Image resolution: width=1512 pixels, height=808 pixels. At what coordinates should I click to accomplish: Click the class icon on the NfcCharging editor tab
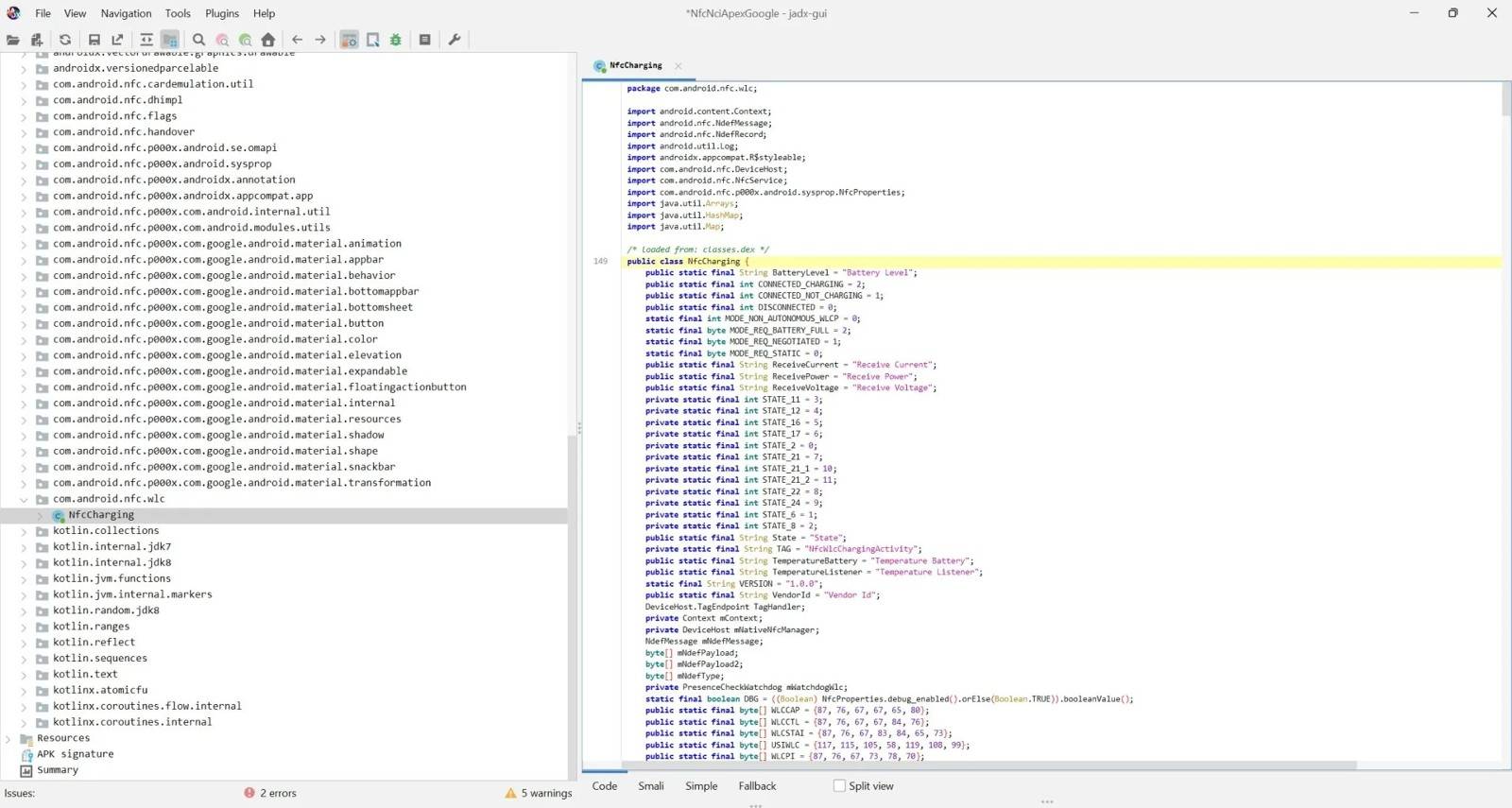(x=599, y=66)
